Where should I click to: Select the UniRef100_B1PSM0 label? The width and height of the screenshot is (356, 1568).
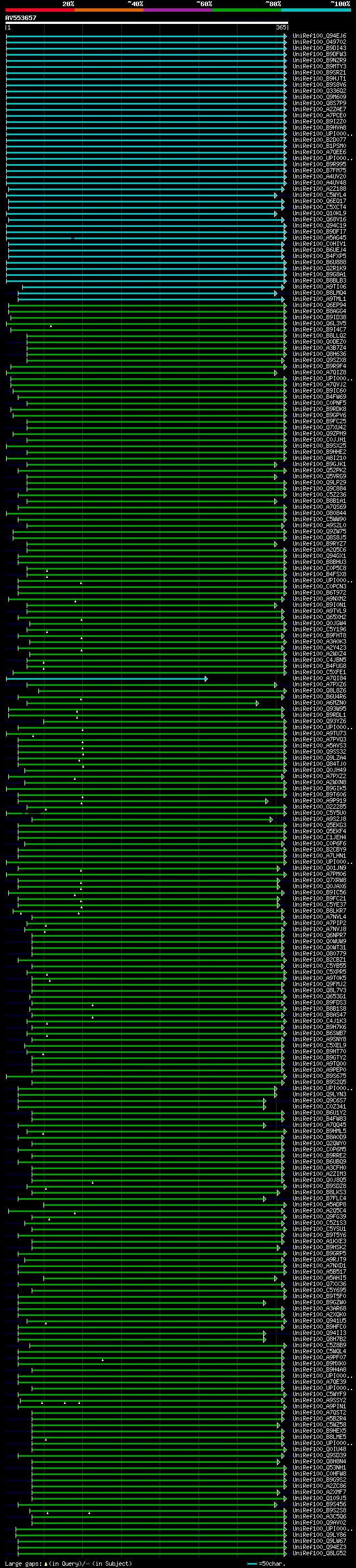click(319, 146)
